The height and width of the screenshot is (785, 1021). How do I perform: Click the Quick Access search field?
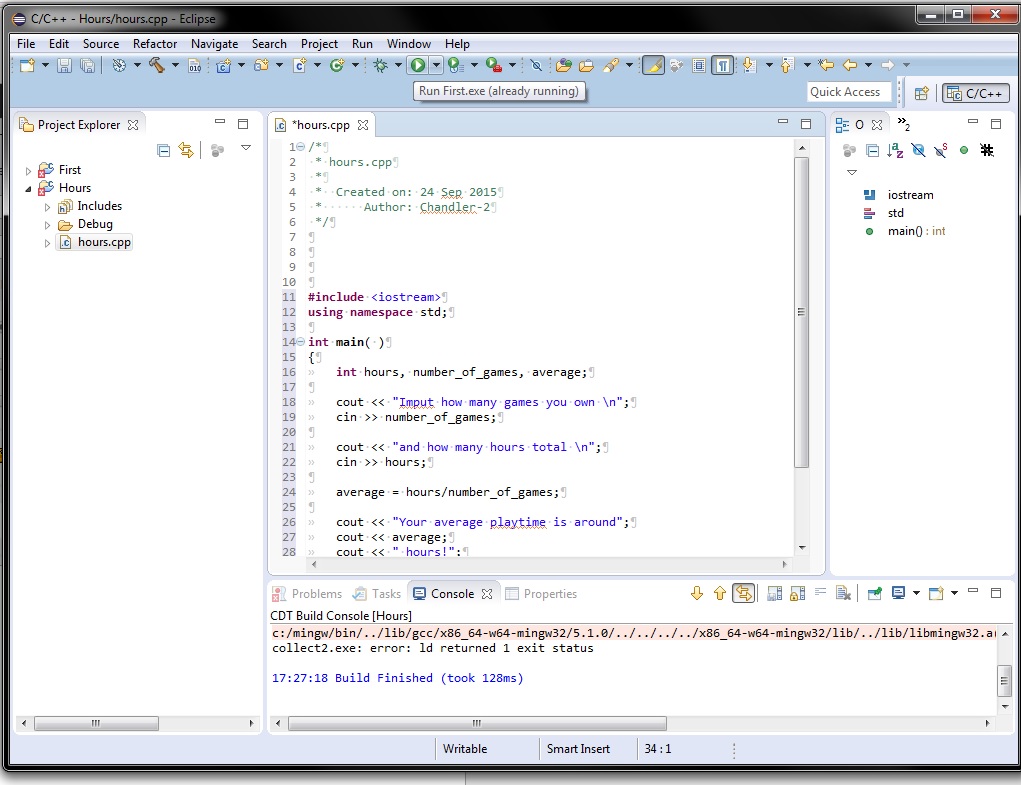pos(845,92)
